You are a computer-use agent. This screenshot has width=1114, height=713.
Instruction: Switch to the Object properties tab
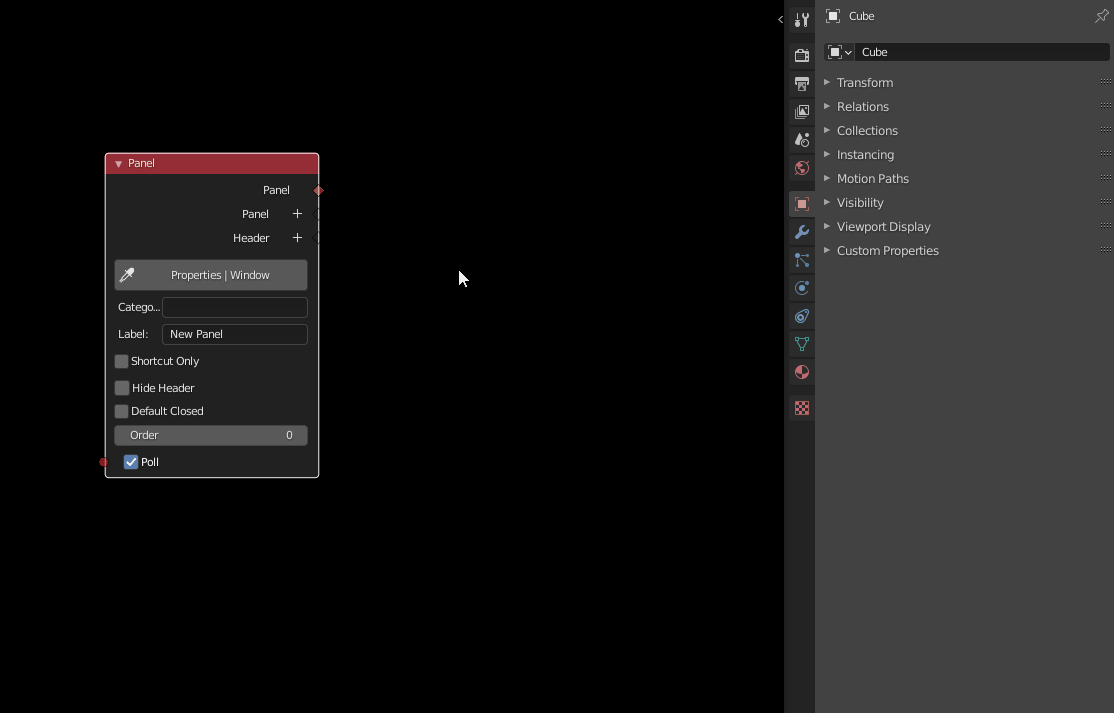[x=801, y=203]
